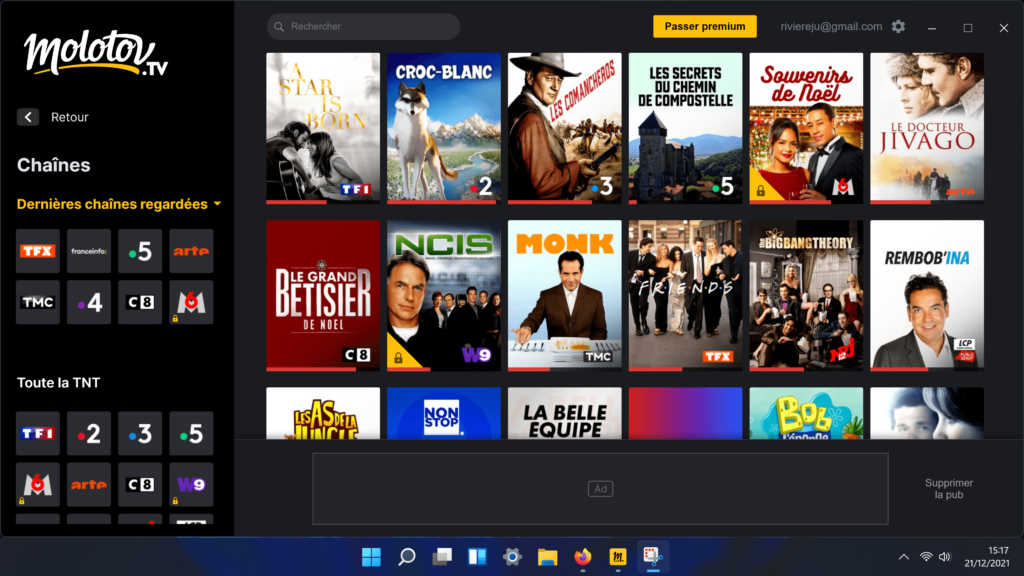
Task: Open the TF1 channel in Toute la TNT
Action: [38, 433]
